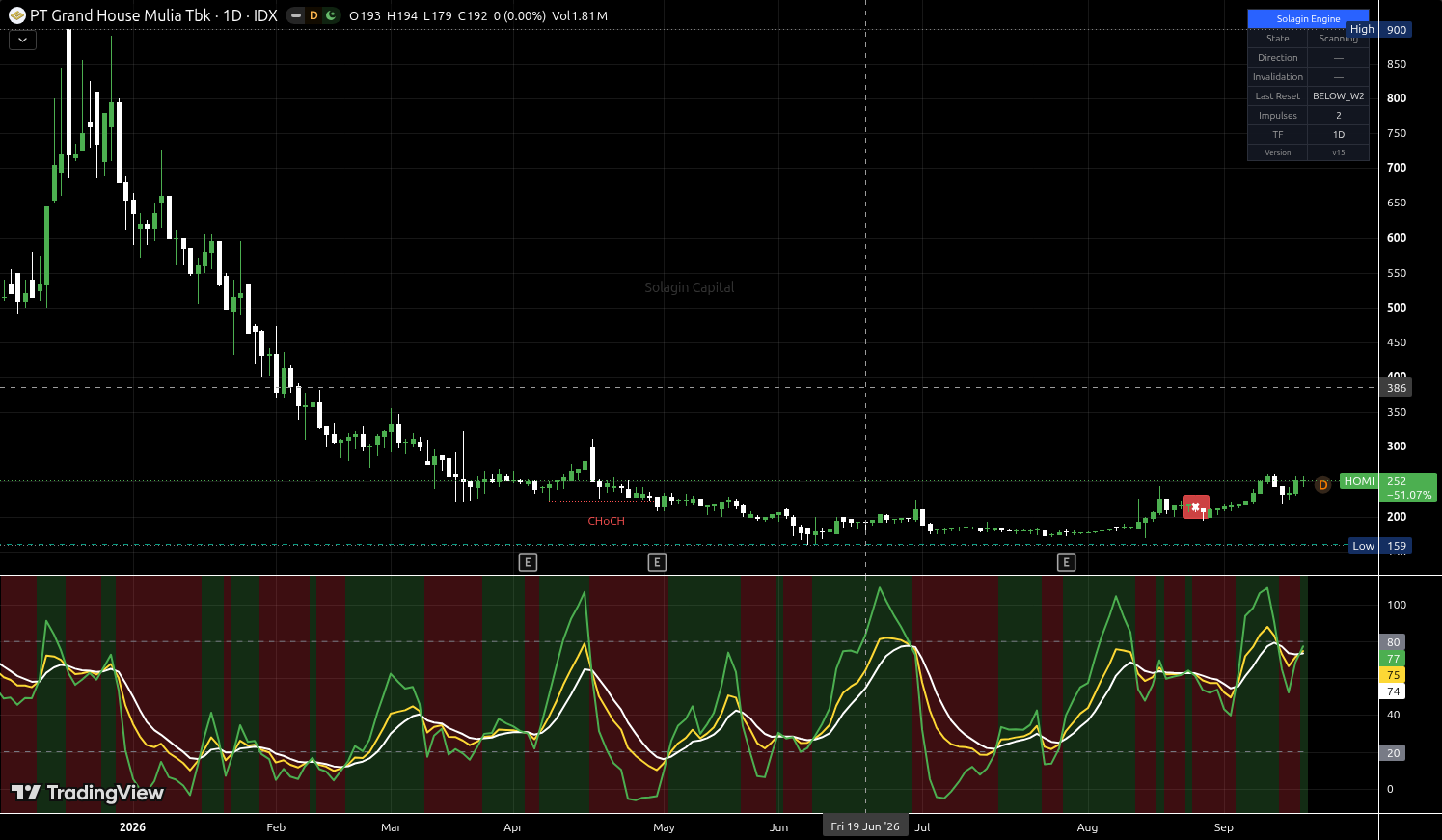Click the 2026 year label on time axis

tap(132, 827)
